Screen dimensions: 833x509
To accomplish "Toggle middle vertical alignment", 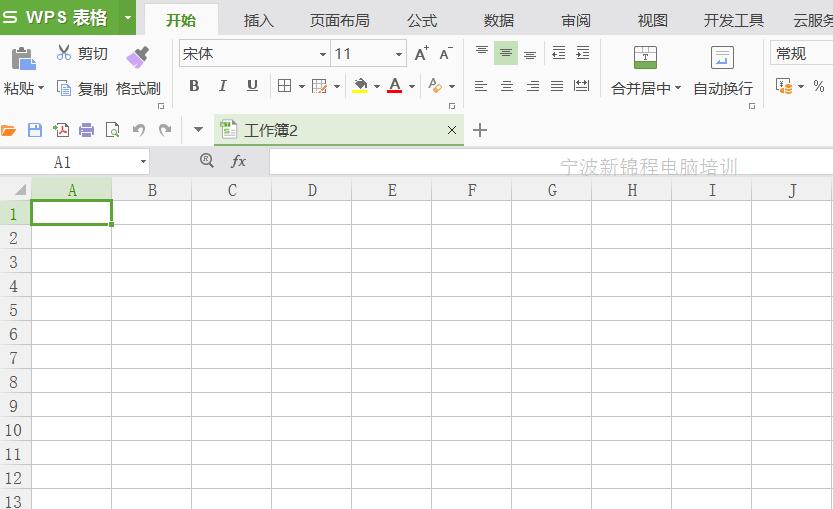I will tap(506, 53).
